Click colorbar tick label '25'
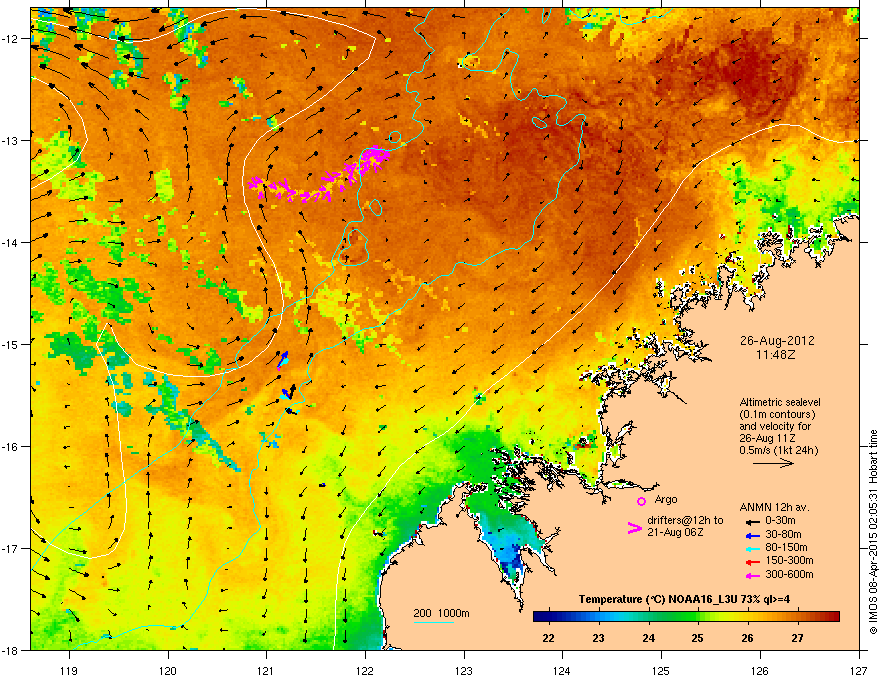Screen dimensions: 880x680 click(698, 638)
